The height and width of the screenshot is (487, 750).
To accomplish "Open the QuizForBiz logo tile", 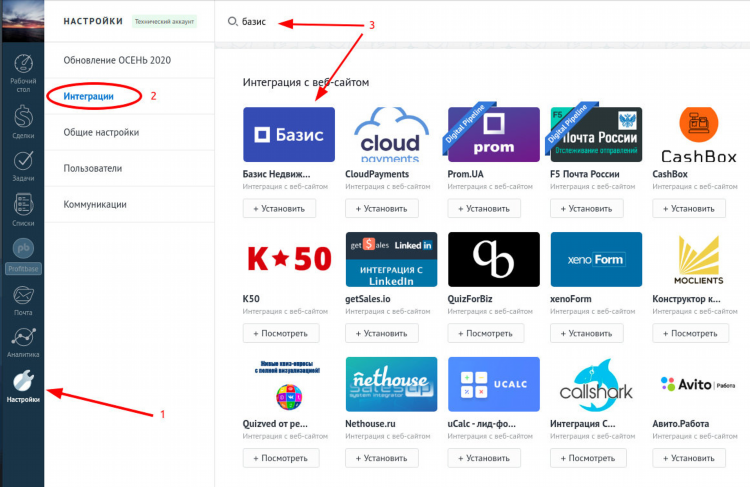I will 494,259.
